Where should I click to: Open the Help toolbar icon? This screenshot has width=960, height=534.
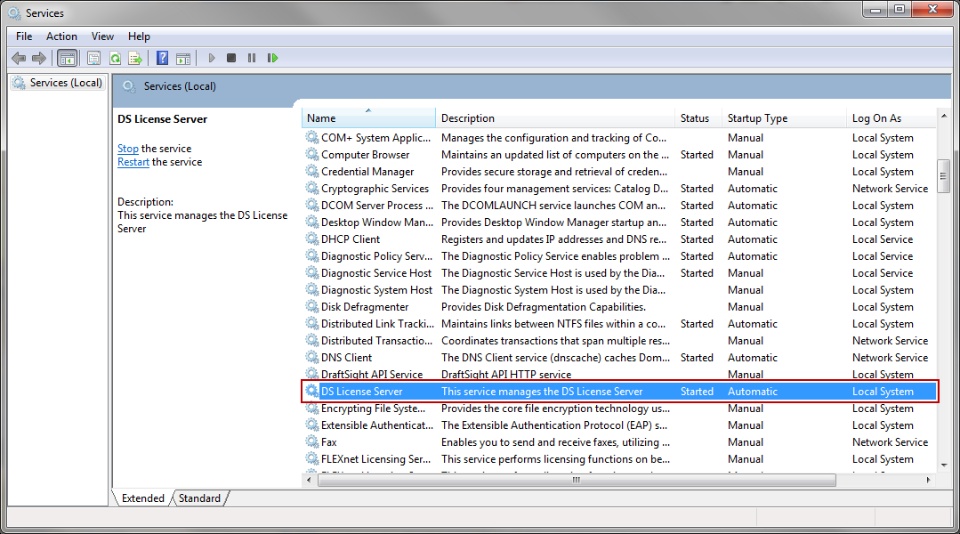click(x=162, y=58)
